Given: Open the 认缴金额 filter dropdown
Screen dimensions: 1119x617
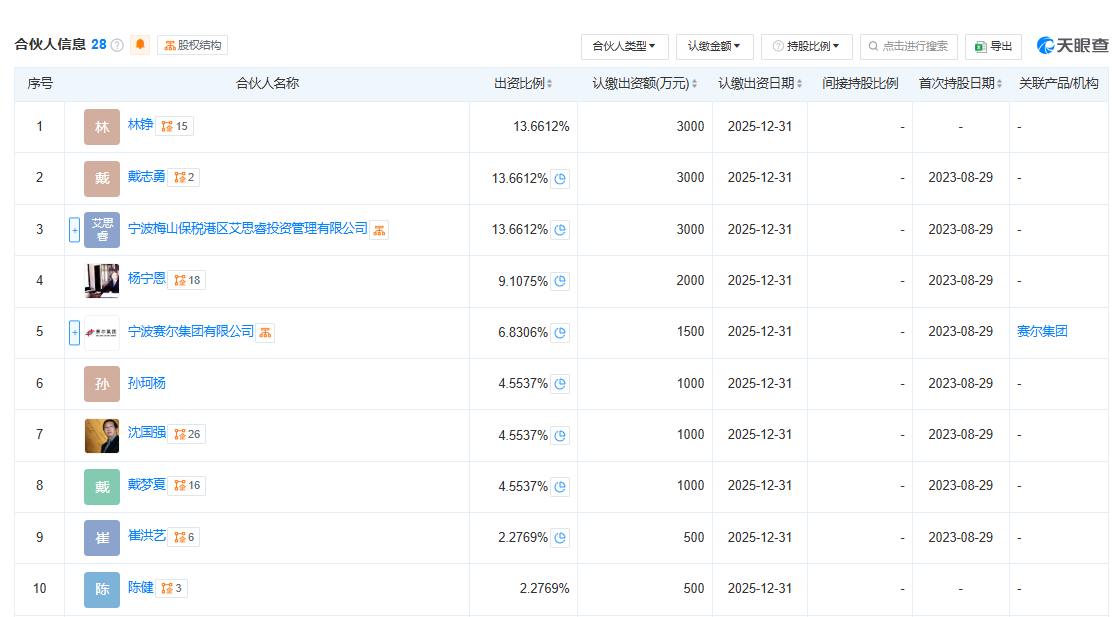Looking at the screenshot, I should pyautogui.click(x=714, y=46).
